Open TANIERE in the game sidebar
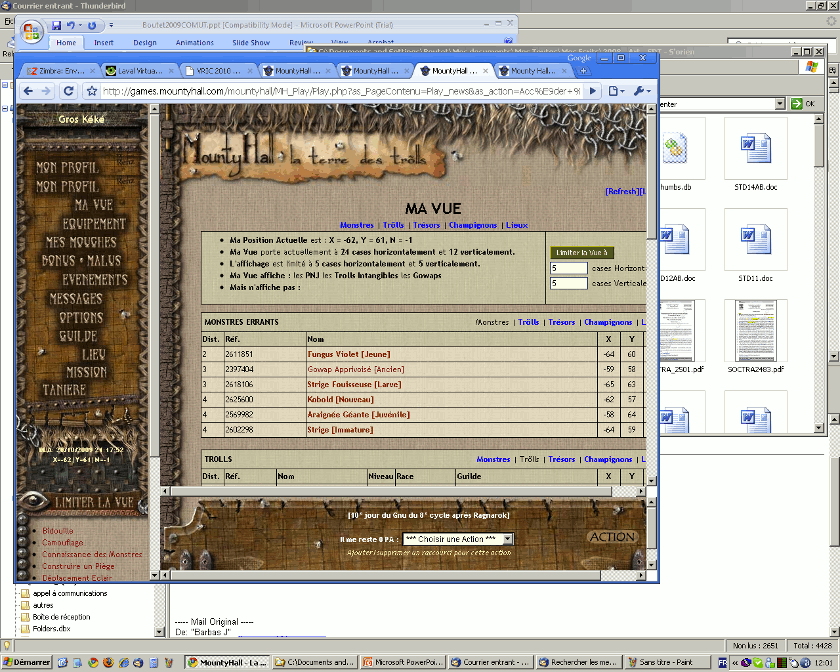This screenshot has width=840, height=672. coord(64,390)
